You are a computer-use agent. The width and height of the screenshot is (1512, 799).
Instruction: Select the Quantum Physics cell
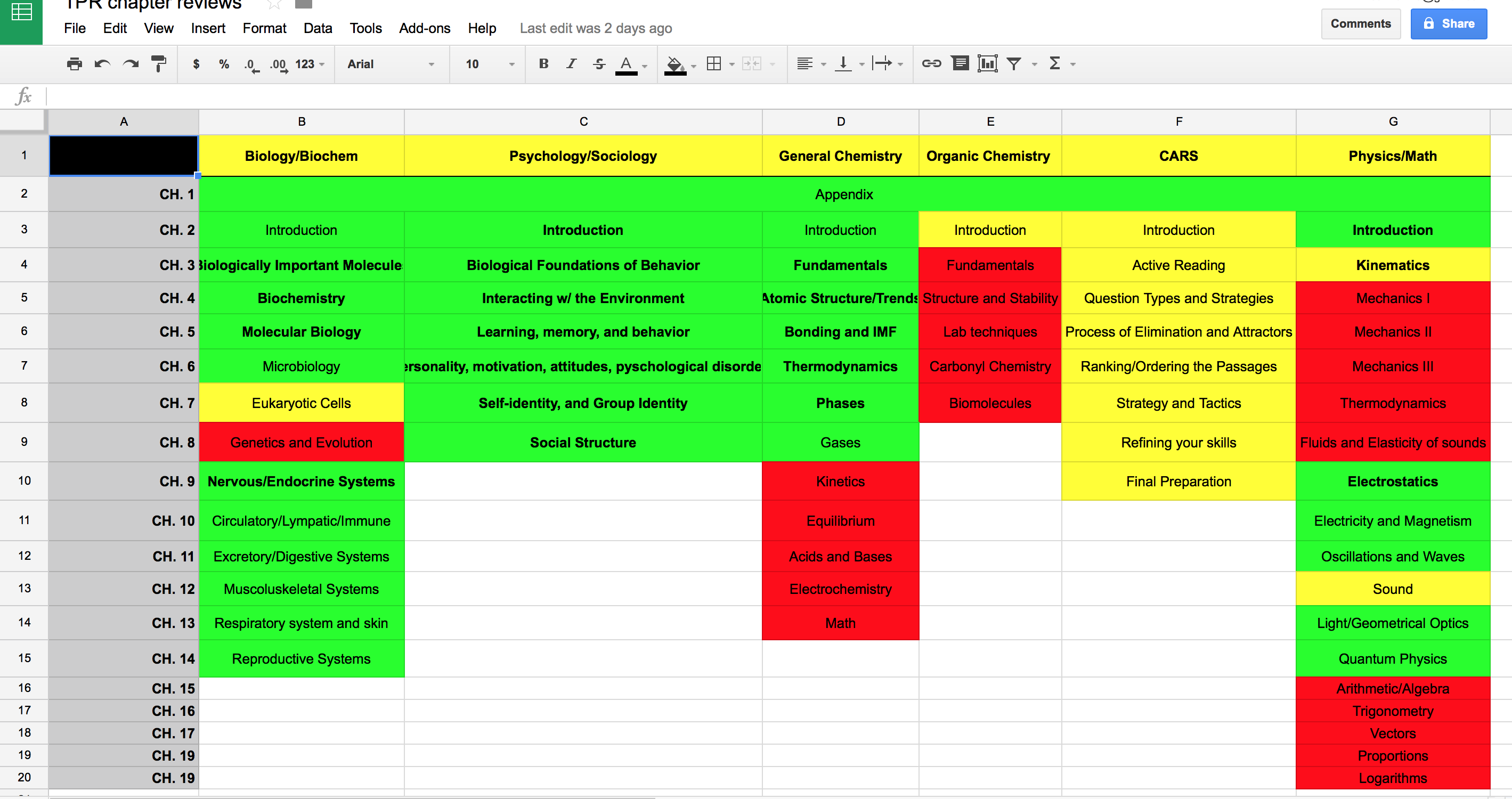tap(1392, 659)
